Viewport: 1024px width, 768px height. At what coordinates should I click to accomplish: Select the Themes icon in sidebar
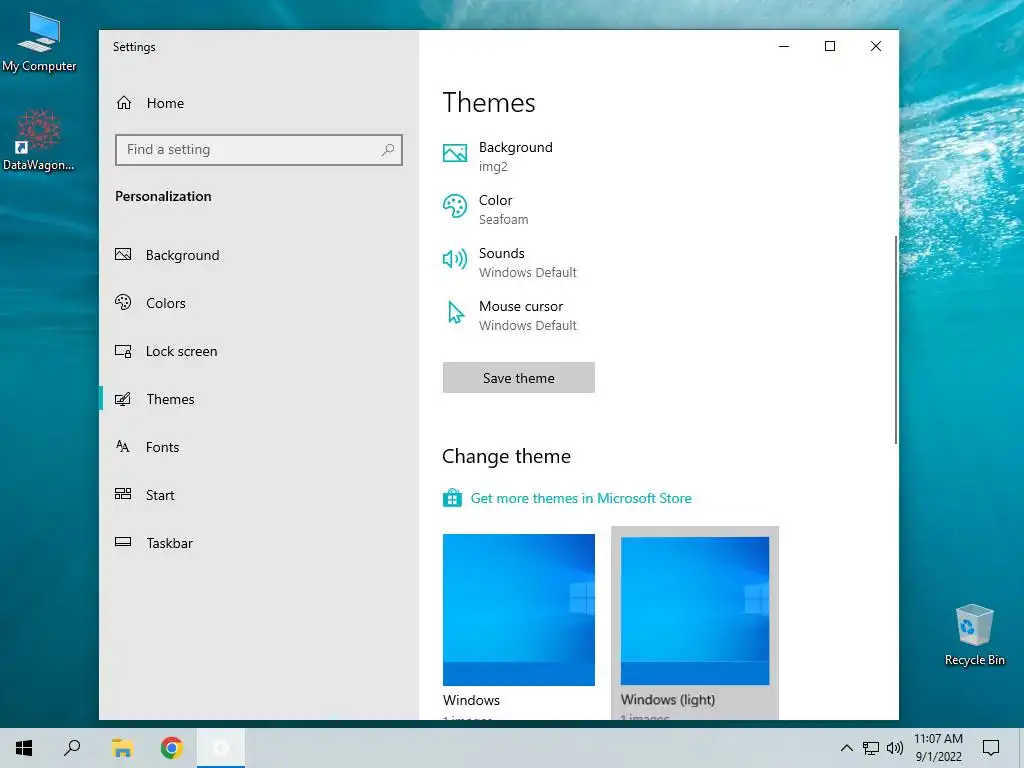click(x=123, y=399)
